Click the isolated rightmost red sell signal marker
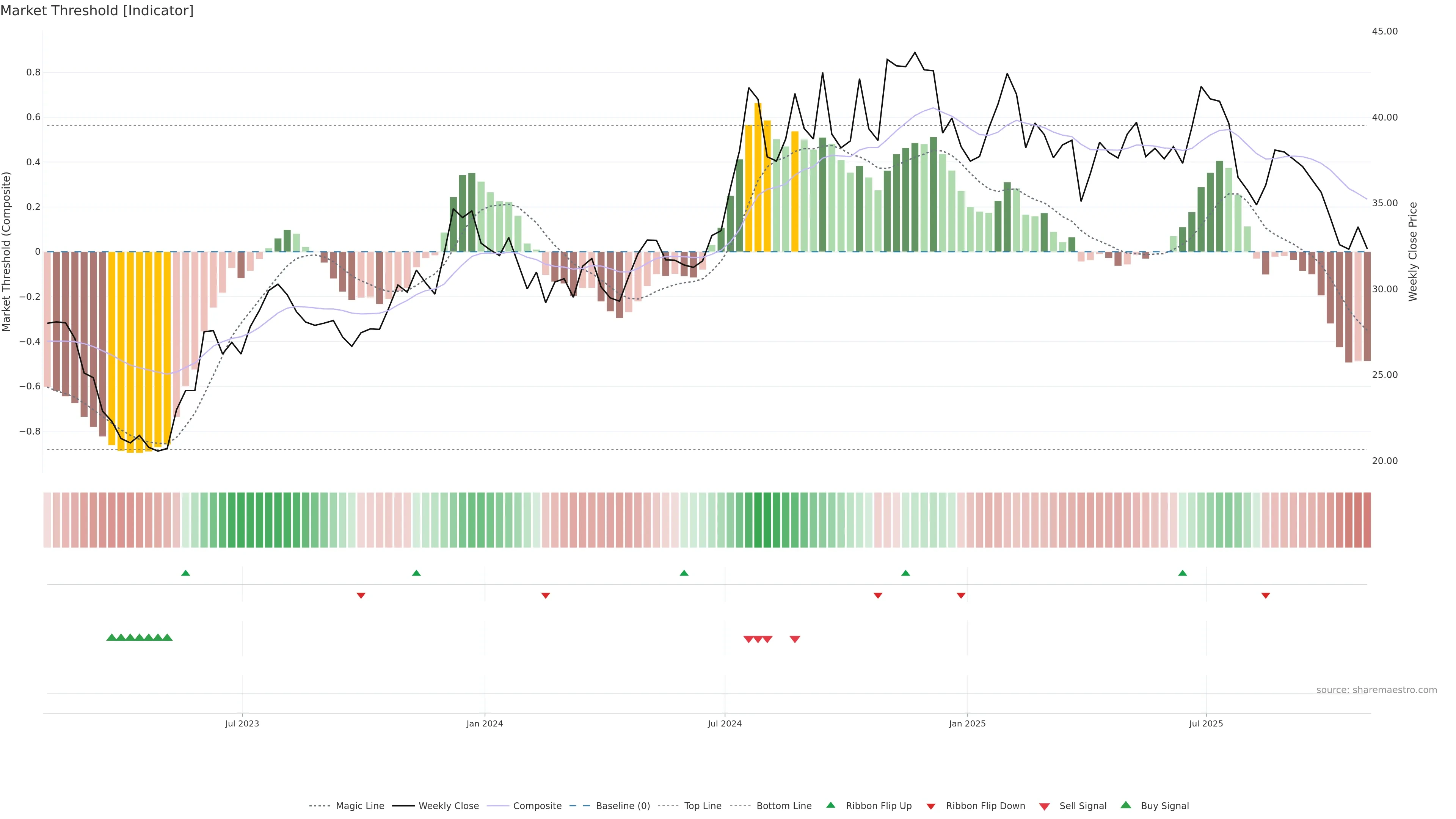1456x819 pixels. click(x=795, y=639)
